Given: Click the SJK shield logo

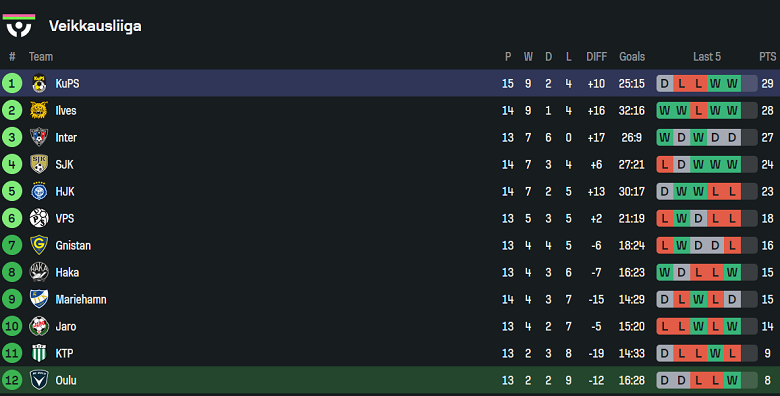Looking at the screenshot, I should (x=39, y=164).
